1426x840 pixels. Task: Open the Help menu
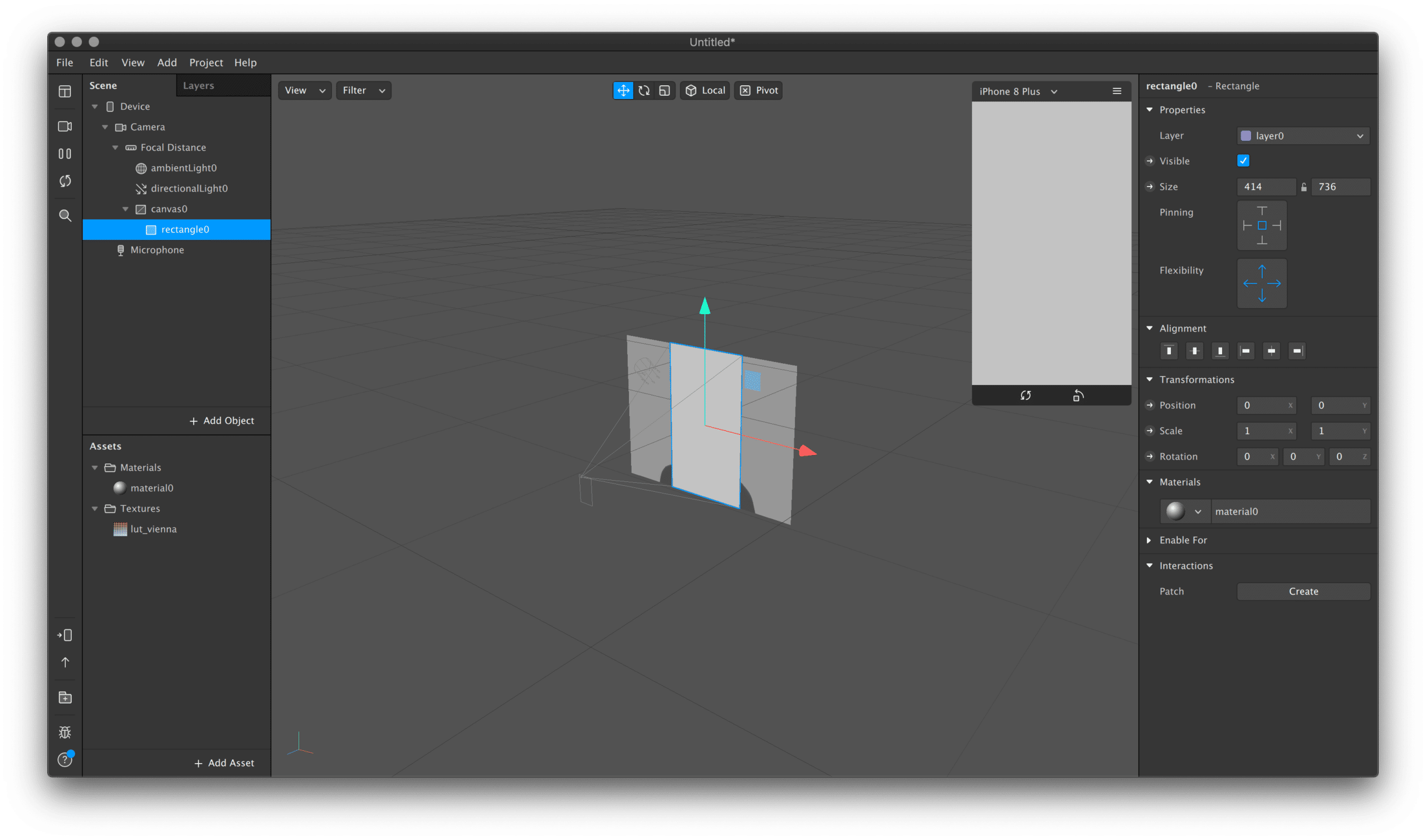coord(246,62)
